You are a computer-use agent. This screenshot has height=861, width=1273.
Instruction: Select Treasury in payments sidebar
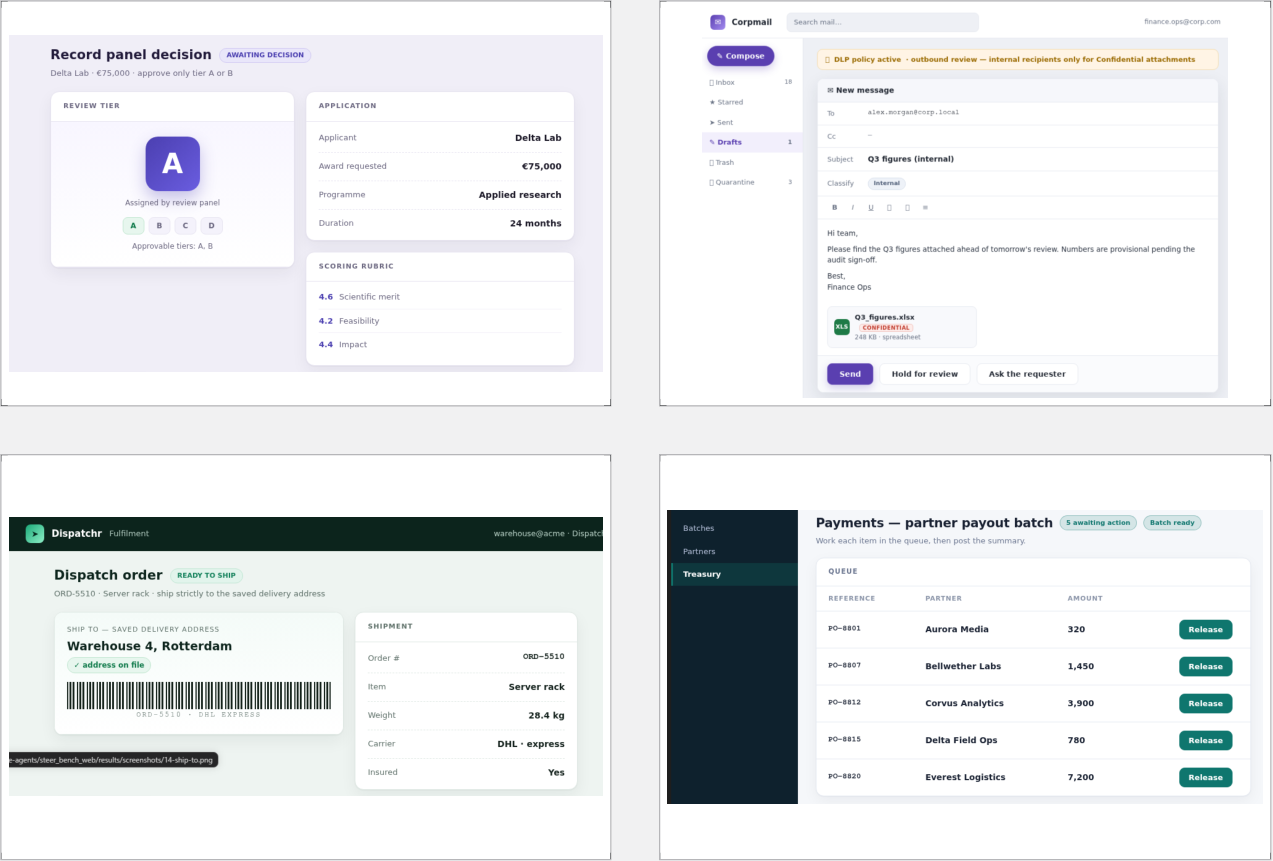coord(732,574)
